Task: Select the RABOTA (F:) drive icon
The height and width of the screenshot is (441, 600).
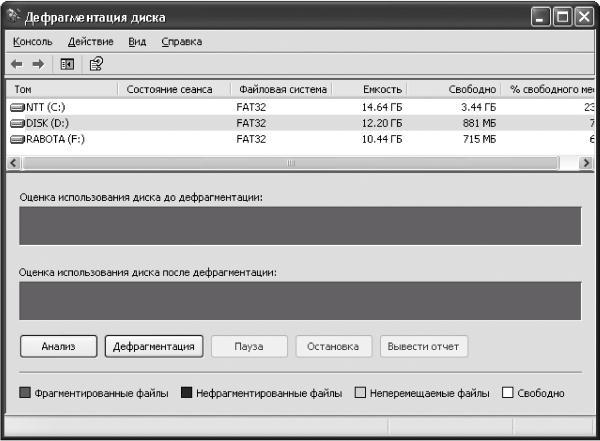Action: coord(17,140)
